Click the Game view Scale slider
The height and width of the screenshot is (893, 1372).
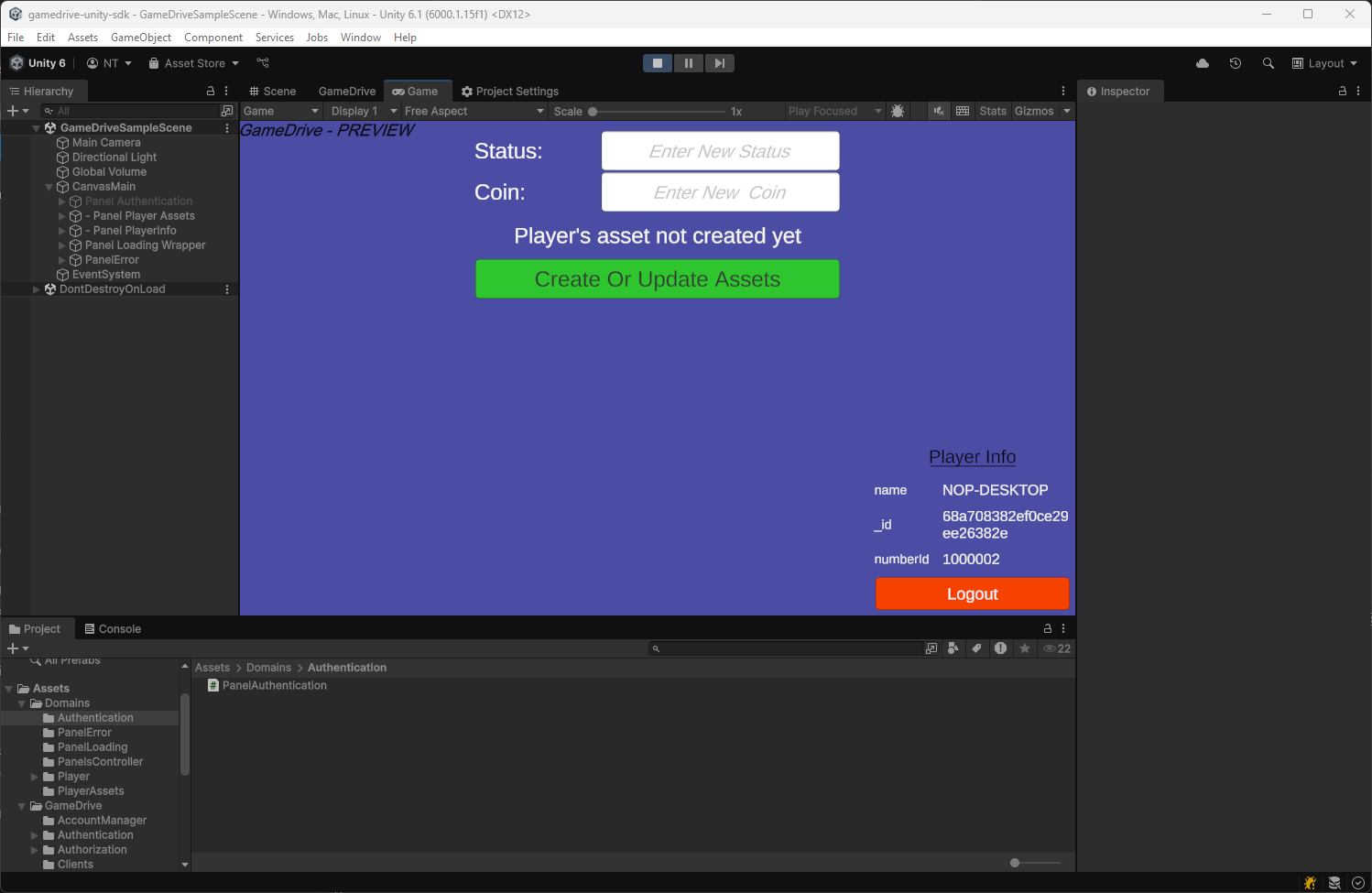click(x=658, y=111)
